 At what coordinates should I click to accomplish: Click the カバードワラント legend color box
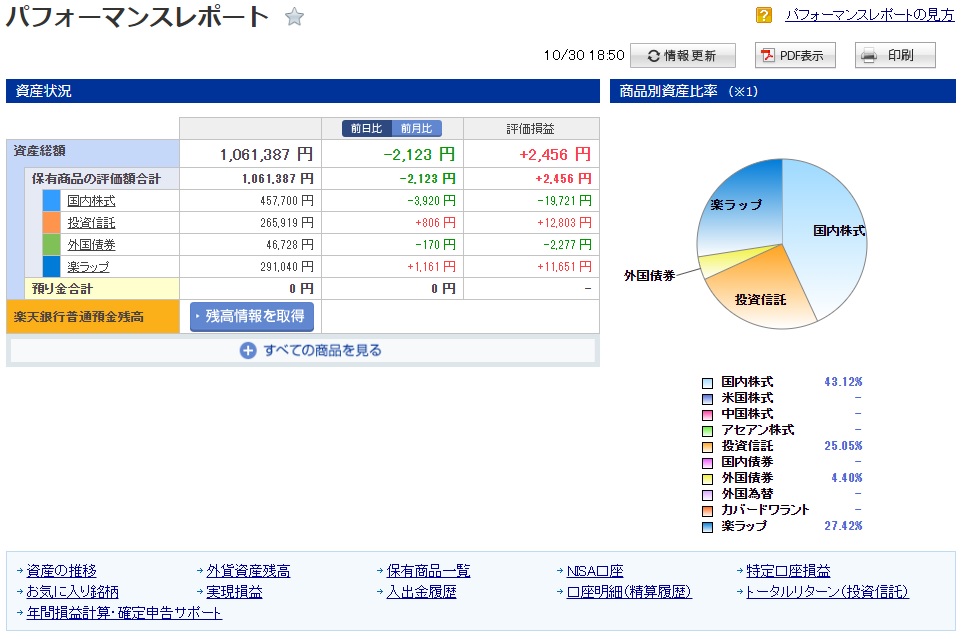(x=708, y=511)
